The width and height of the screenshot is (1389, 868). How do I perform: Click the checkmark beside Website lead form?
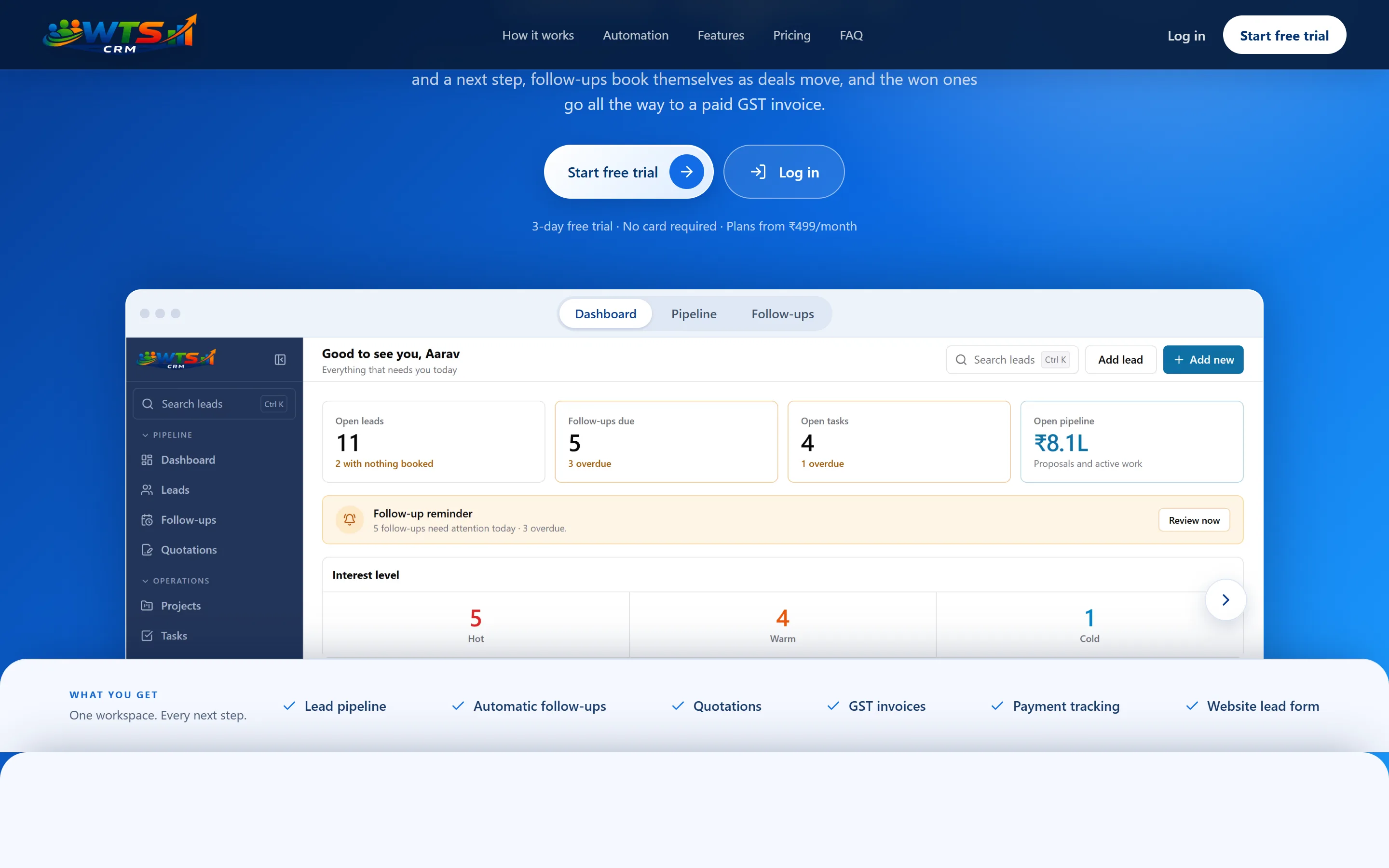pos(1192,705)
